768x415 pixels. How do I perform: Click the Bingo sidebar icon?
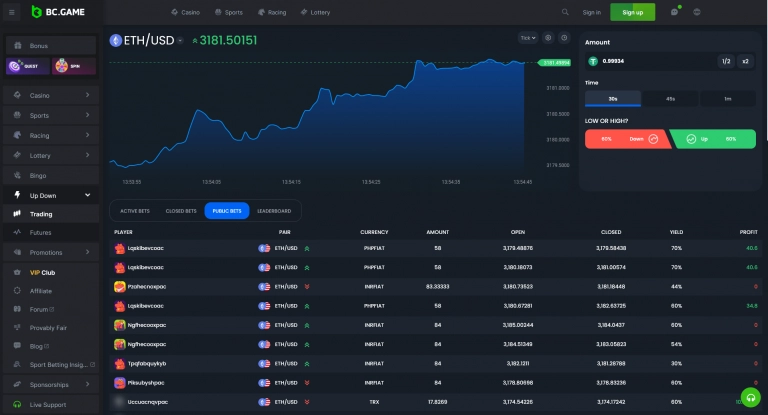17,175
